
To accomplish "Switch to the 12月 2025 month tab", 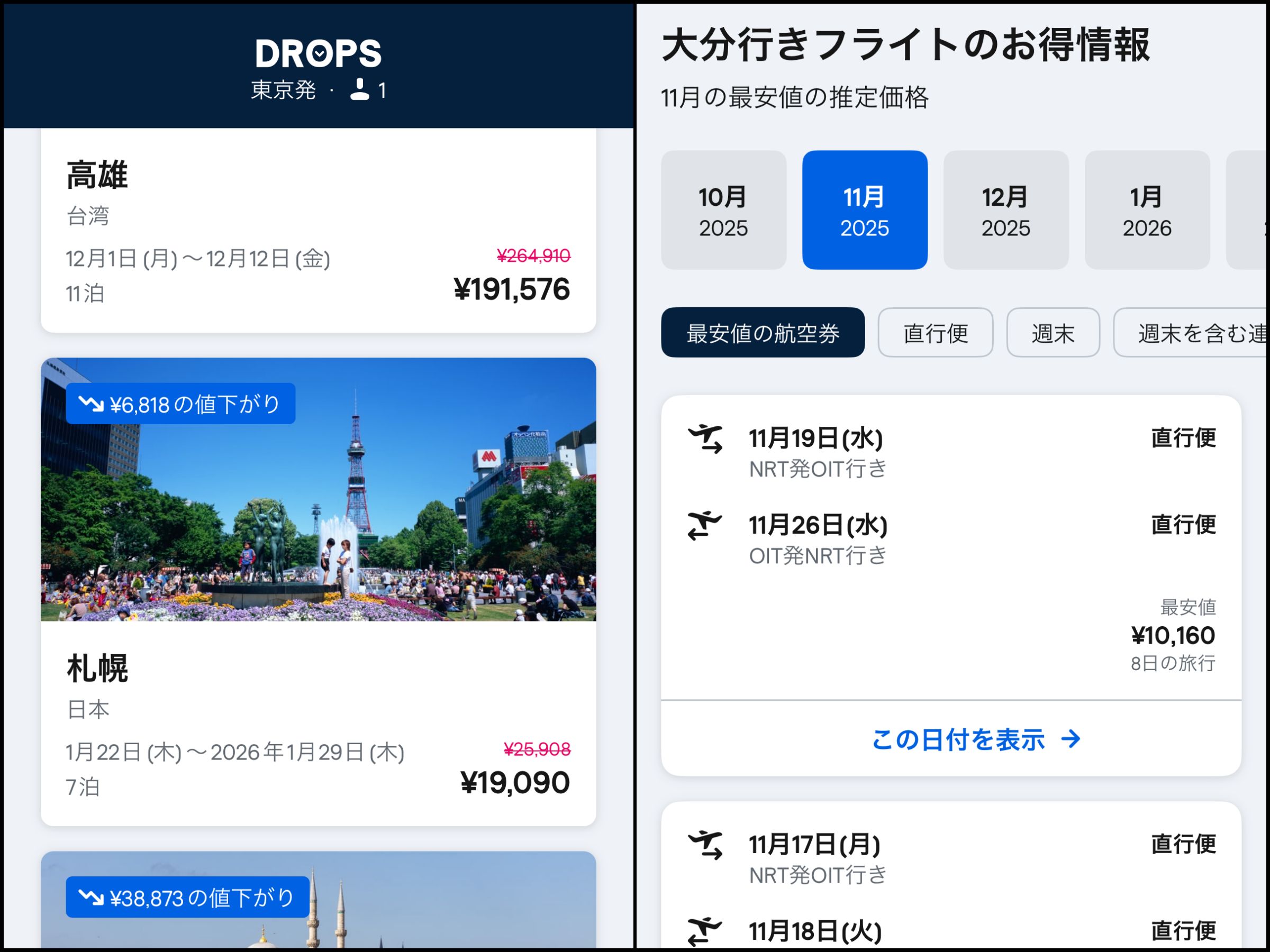I will (x=1006, y=210).
